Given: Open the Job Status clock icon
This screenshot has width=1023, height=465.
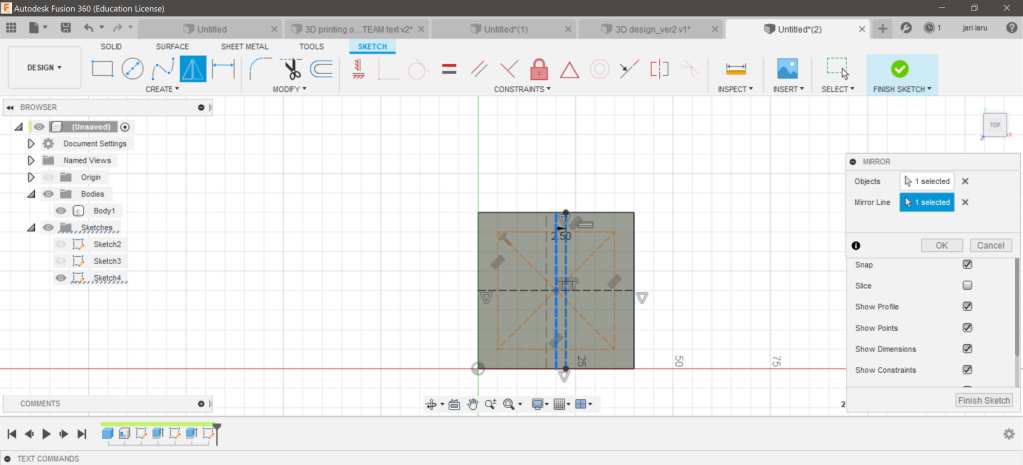Looking at the screenshot, I should point(928,28).
